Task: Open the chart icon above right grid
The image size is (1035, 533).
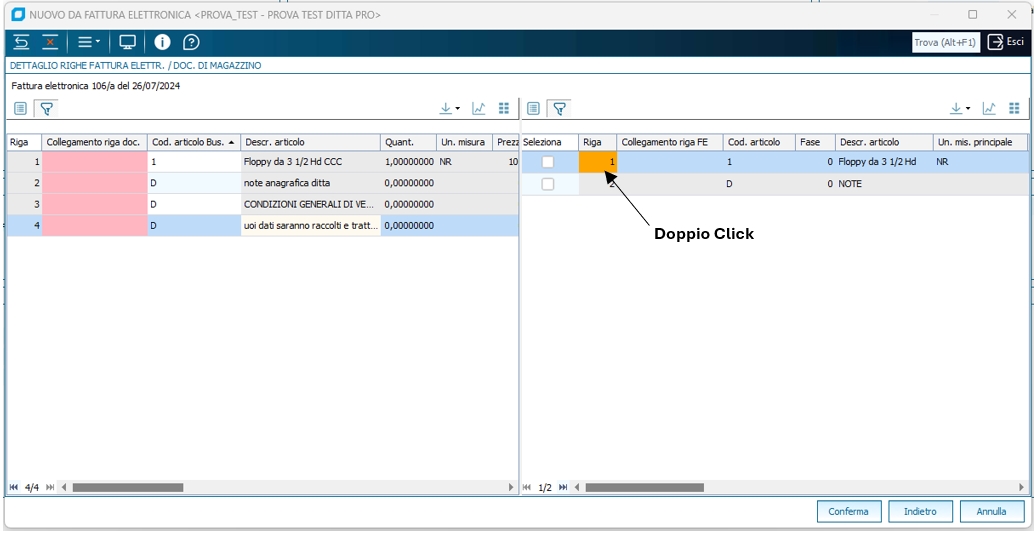Action: [989, 108]
